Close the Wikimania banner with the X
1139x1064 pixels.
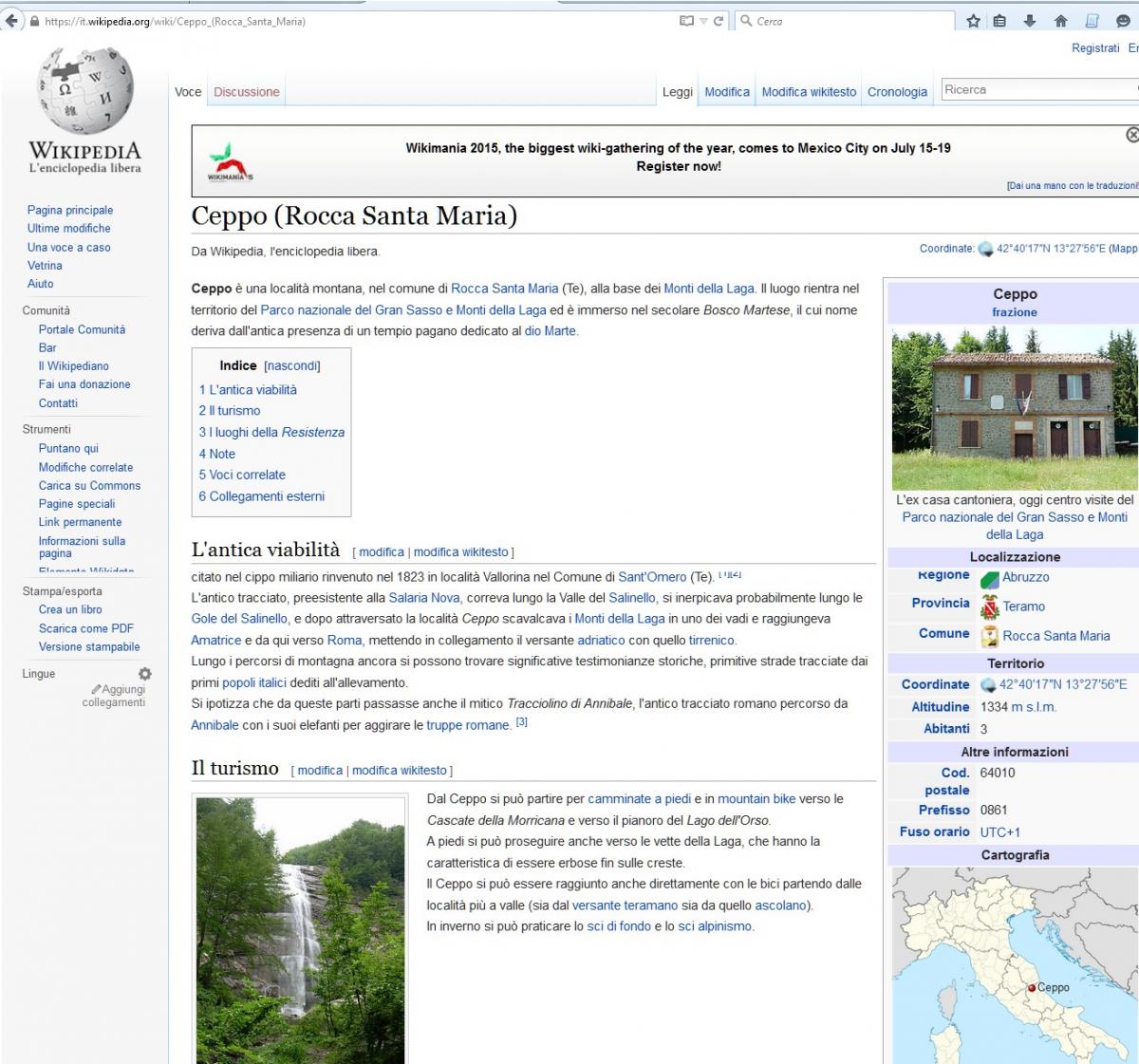[x=1132, y=135]
